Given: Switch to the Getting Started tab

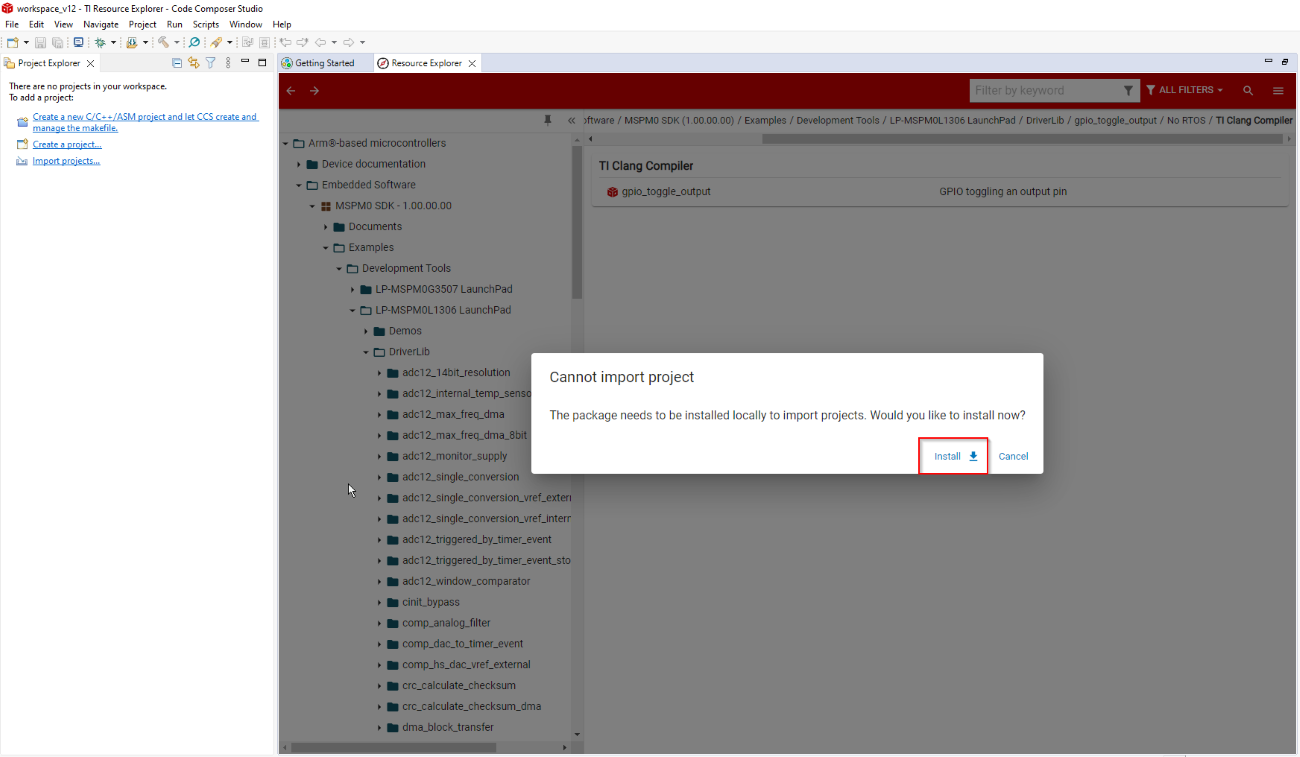Looking at the screenshot, I should tap(318, 63).
